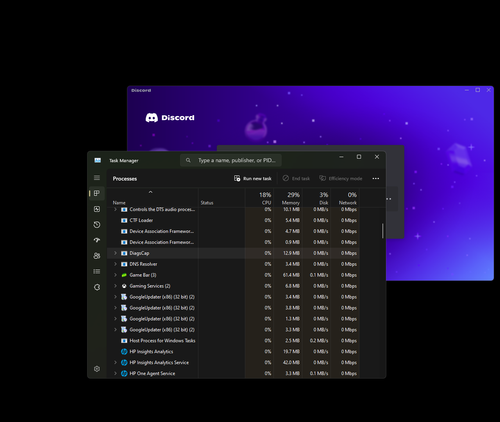Screen dimensions: 500x422
Task: Sort processes by the Name column header
Action: point(119,203)
